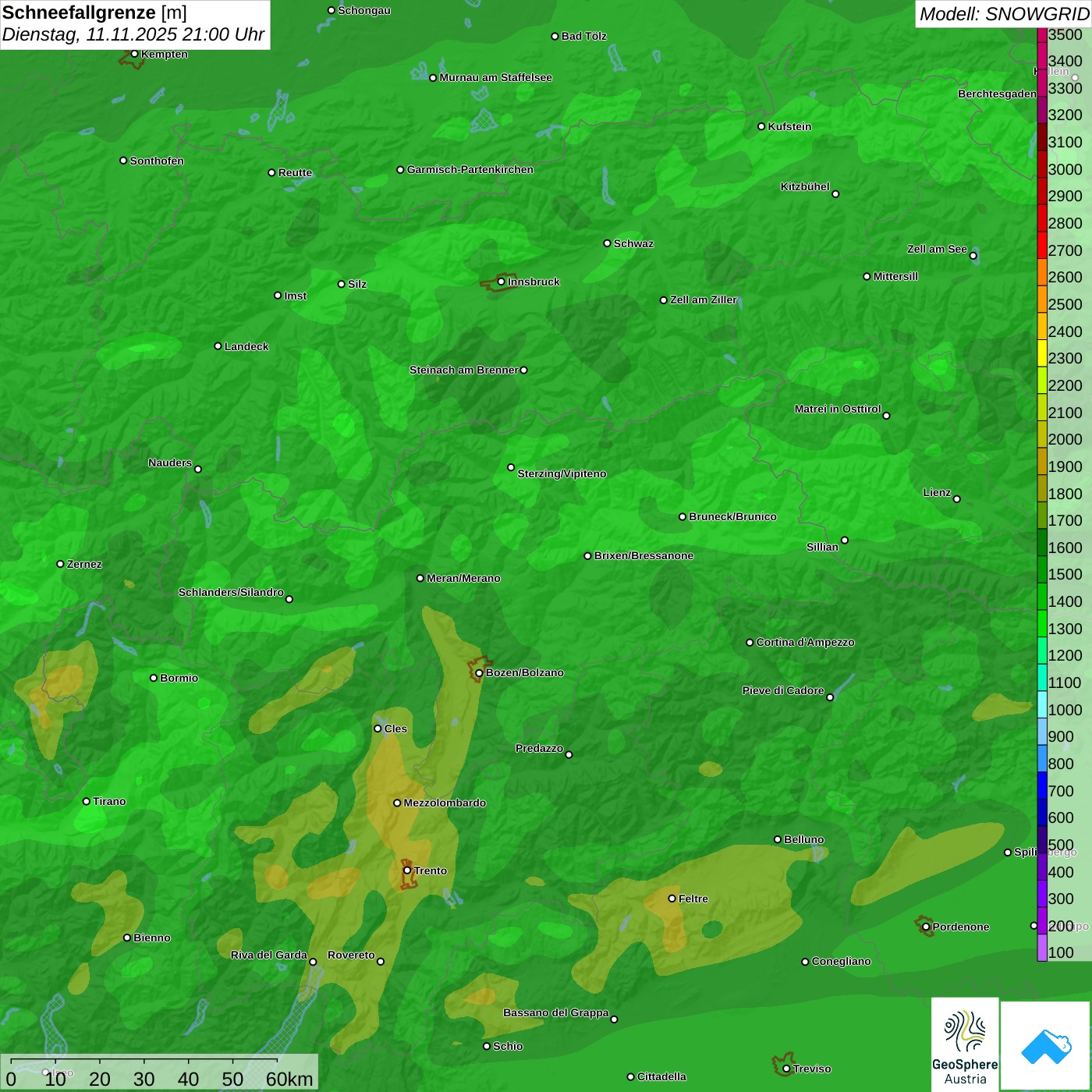Viewport: 1092px width, 1092px height.
Task: Click the 'Reutte' label
Action: pos(296,172)
